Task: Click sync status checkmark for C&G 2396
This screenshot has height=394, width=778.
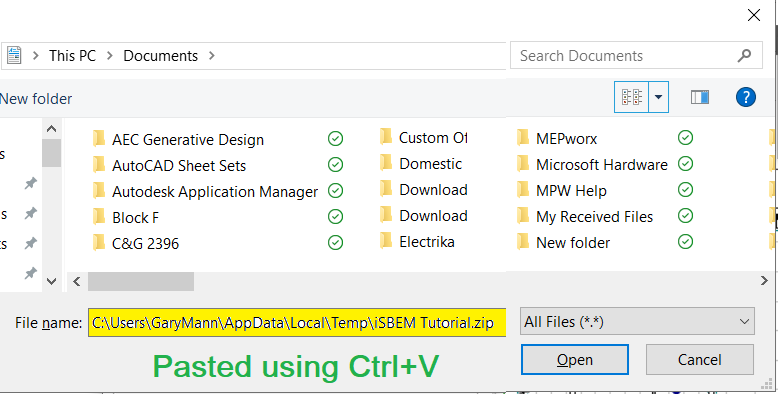Action: coord(335,242)
